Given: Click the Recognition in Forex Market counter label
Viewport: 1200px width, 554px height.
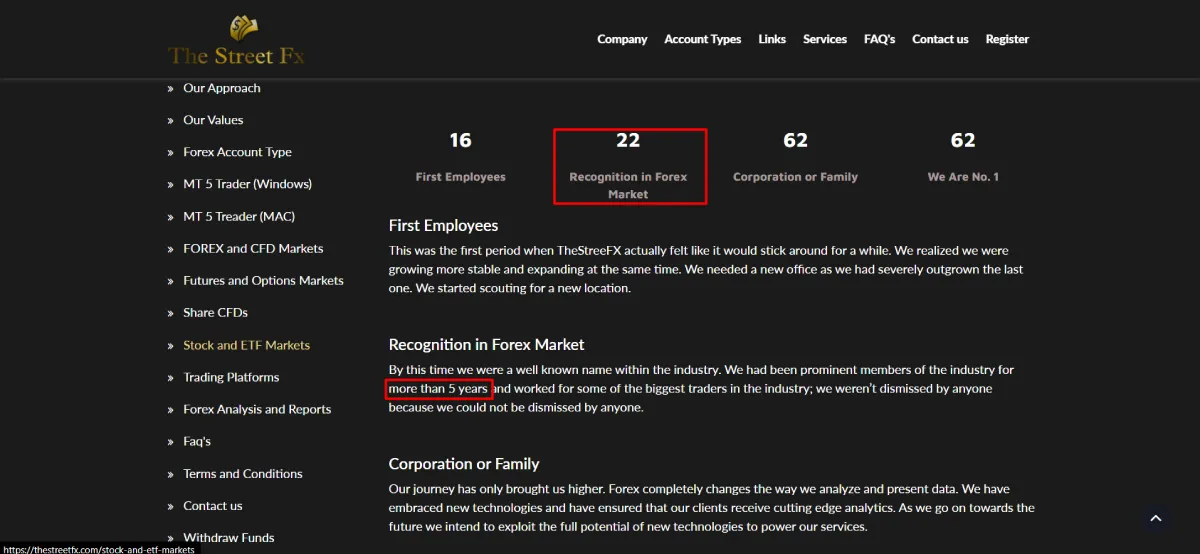Looking at the screenshot, I should pyautogui.click(x=628, y=185).
